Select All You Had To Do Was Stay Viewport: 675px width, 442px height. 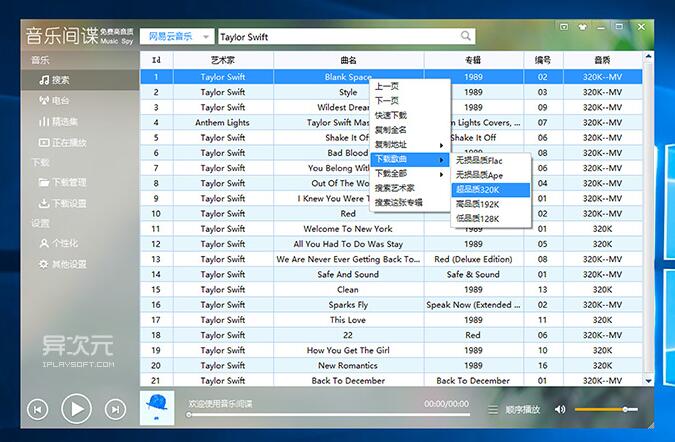(348, 244)
